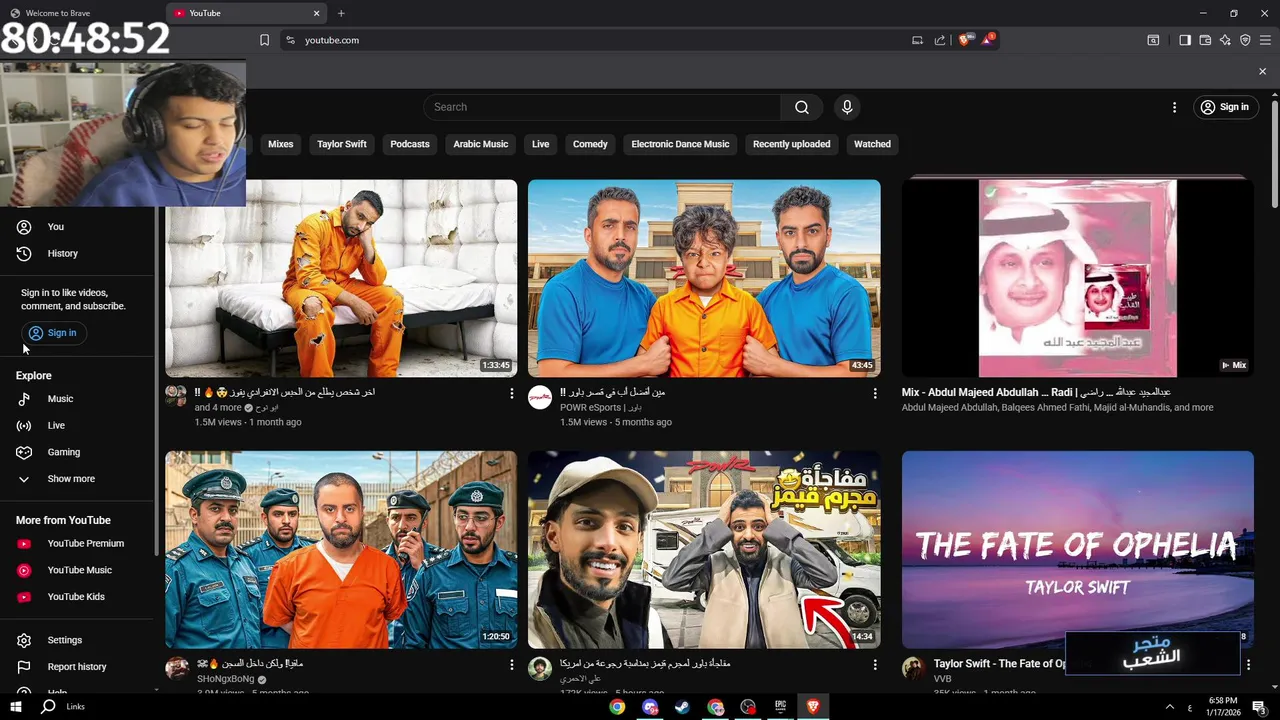Open Windows Start menu
This screenshot has height=720, width=1280.
[17, 706]
